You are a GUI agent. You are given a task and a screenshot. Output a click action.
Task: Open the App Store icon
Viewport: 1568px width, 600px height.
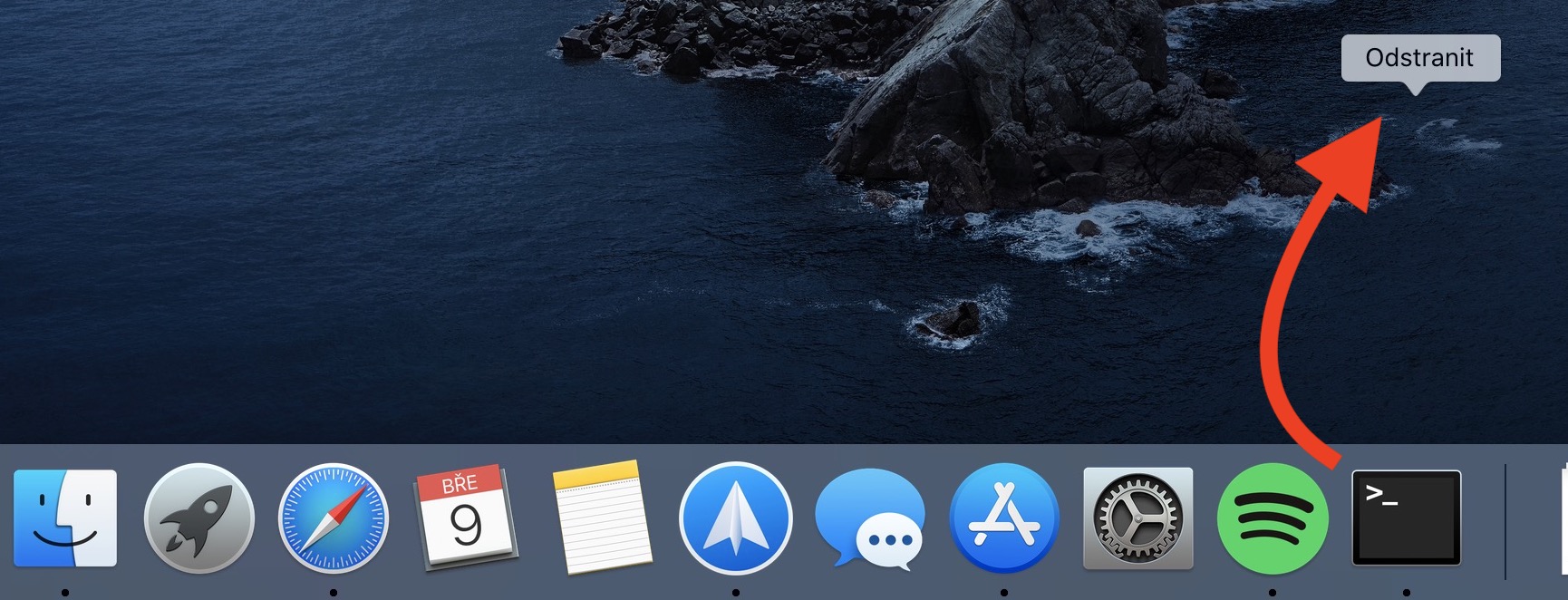click(x=1003, y=519)
